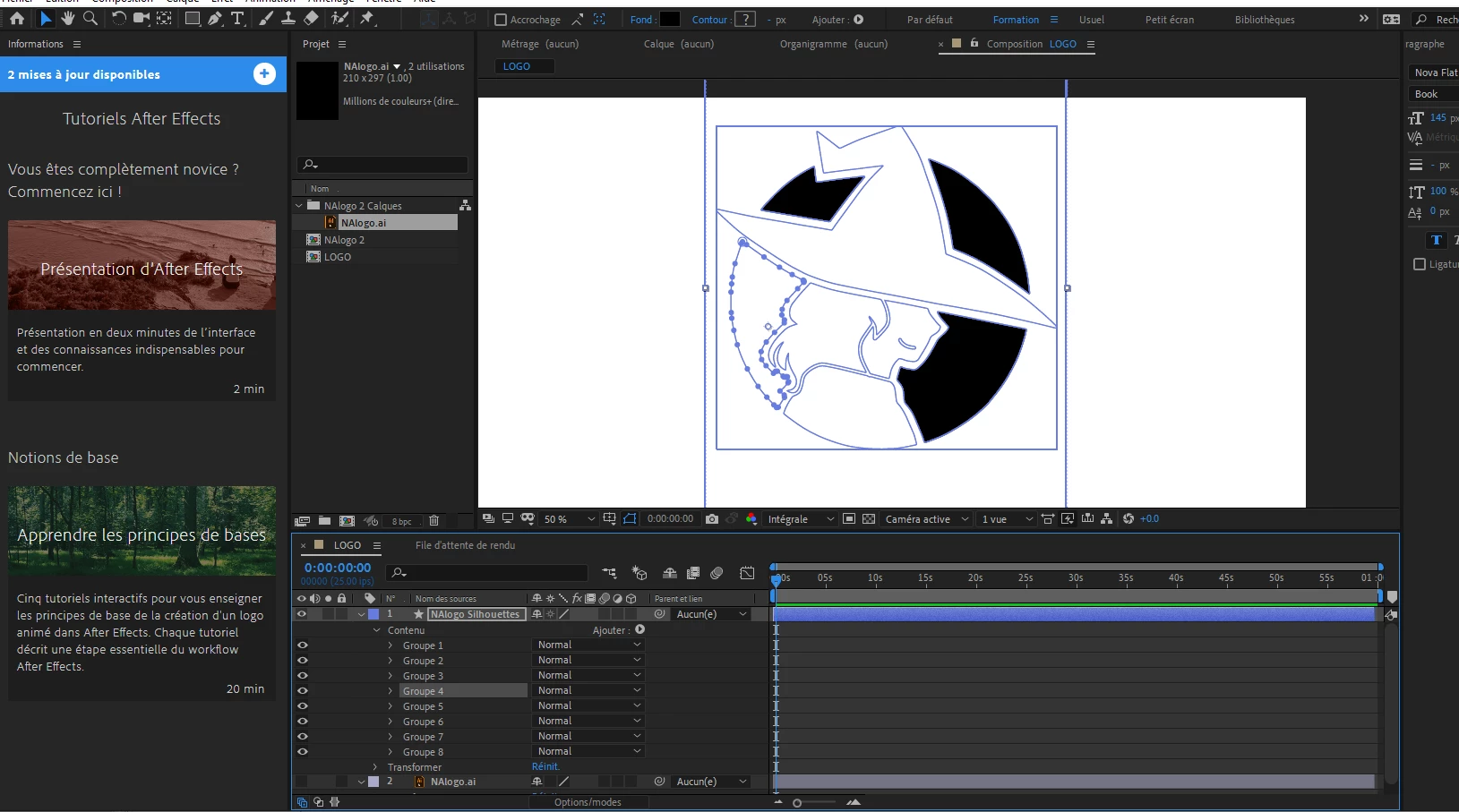Hide Groupe 3 shape group
Image resolution: width=1459 pixels, height=812 pixels.
coord(303,676)
